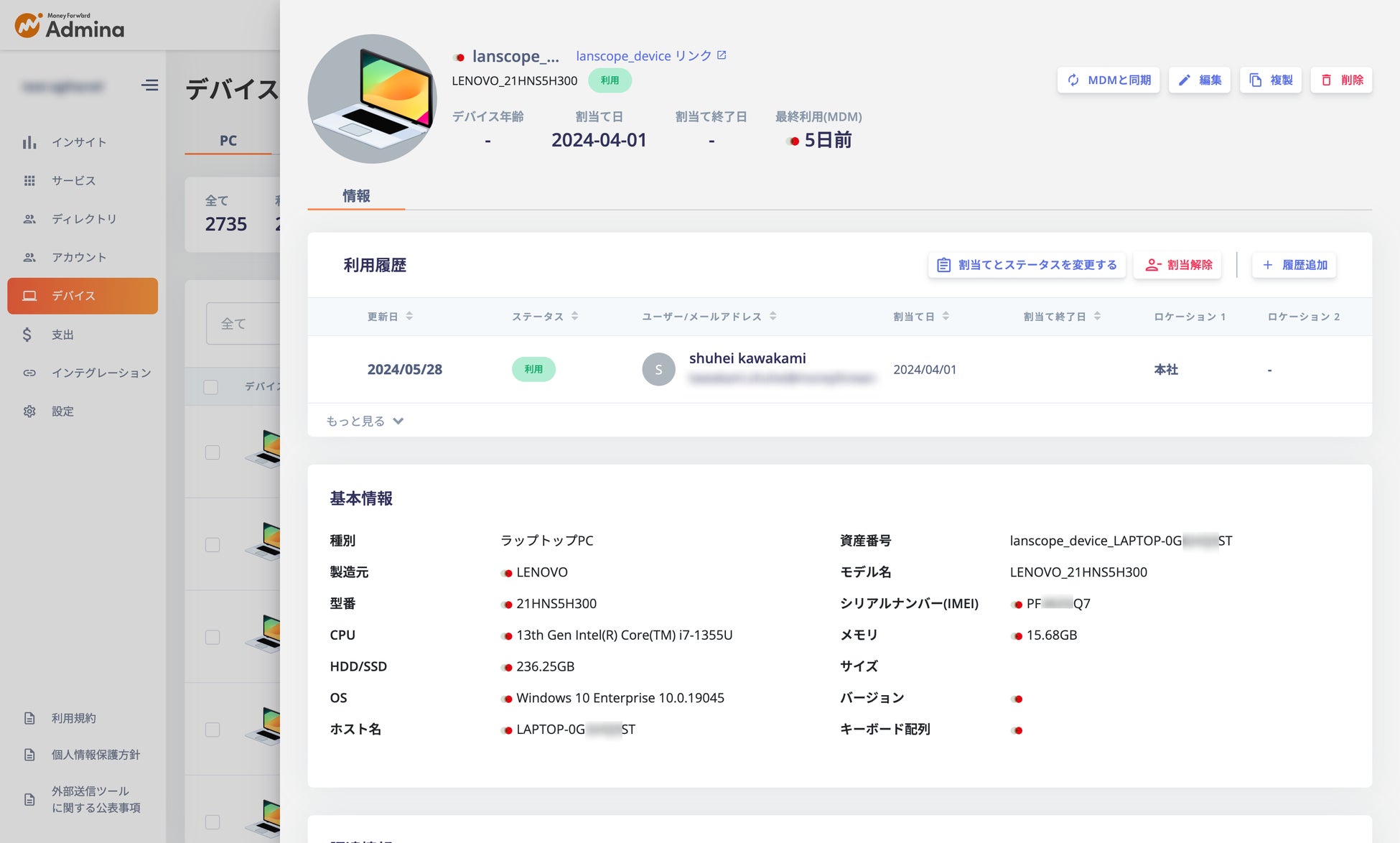Select the 情報 tab

pyautogui.click(x=356, y=196)
